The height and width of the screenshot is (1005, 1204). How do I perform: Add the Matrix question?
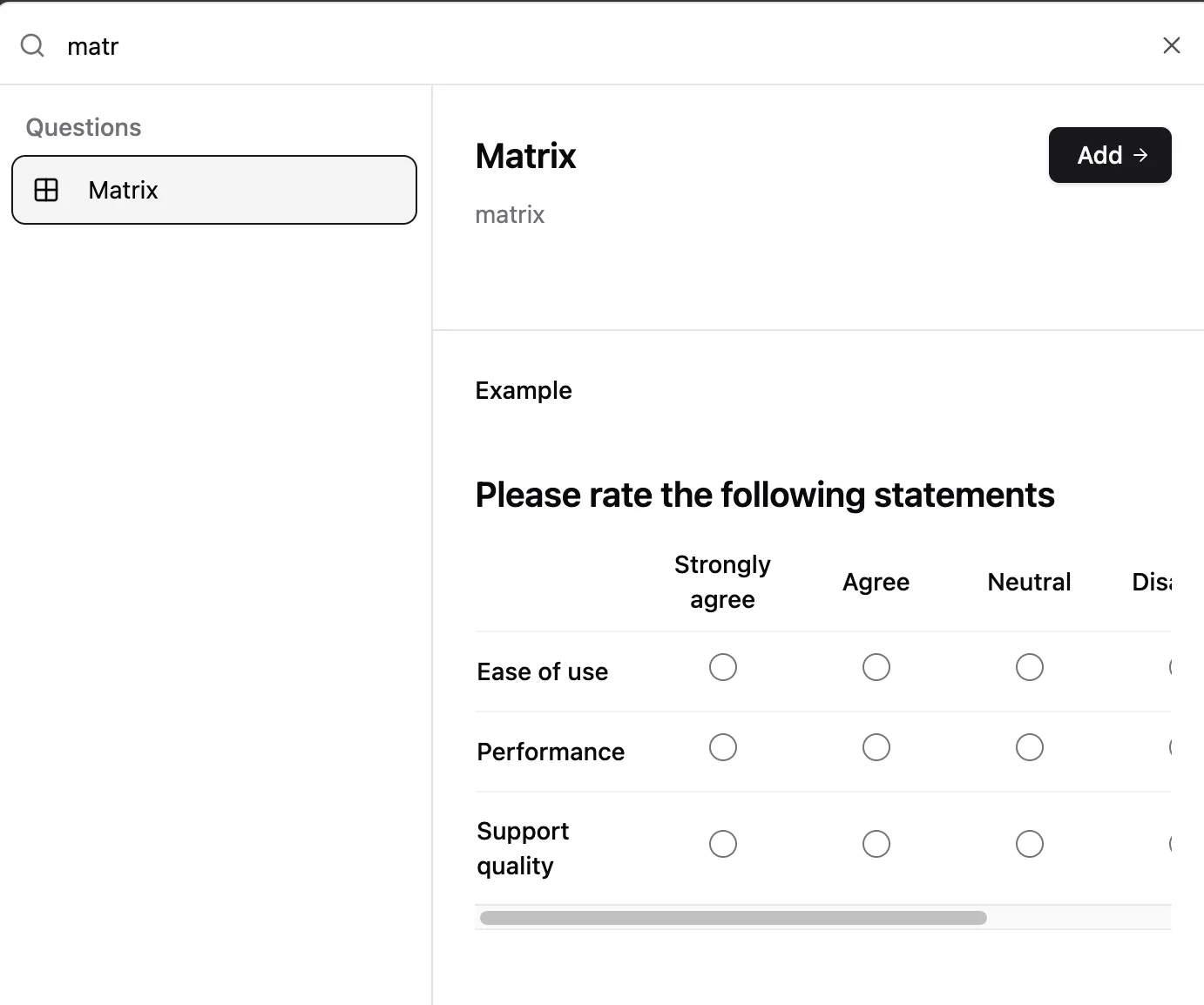coord(1110,155)
